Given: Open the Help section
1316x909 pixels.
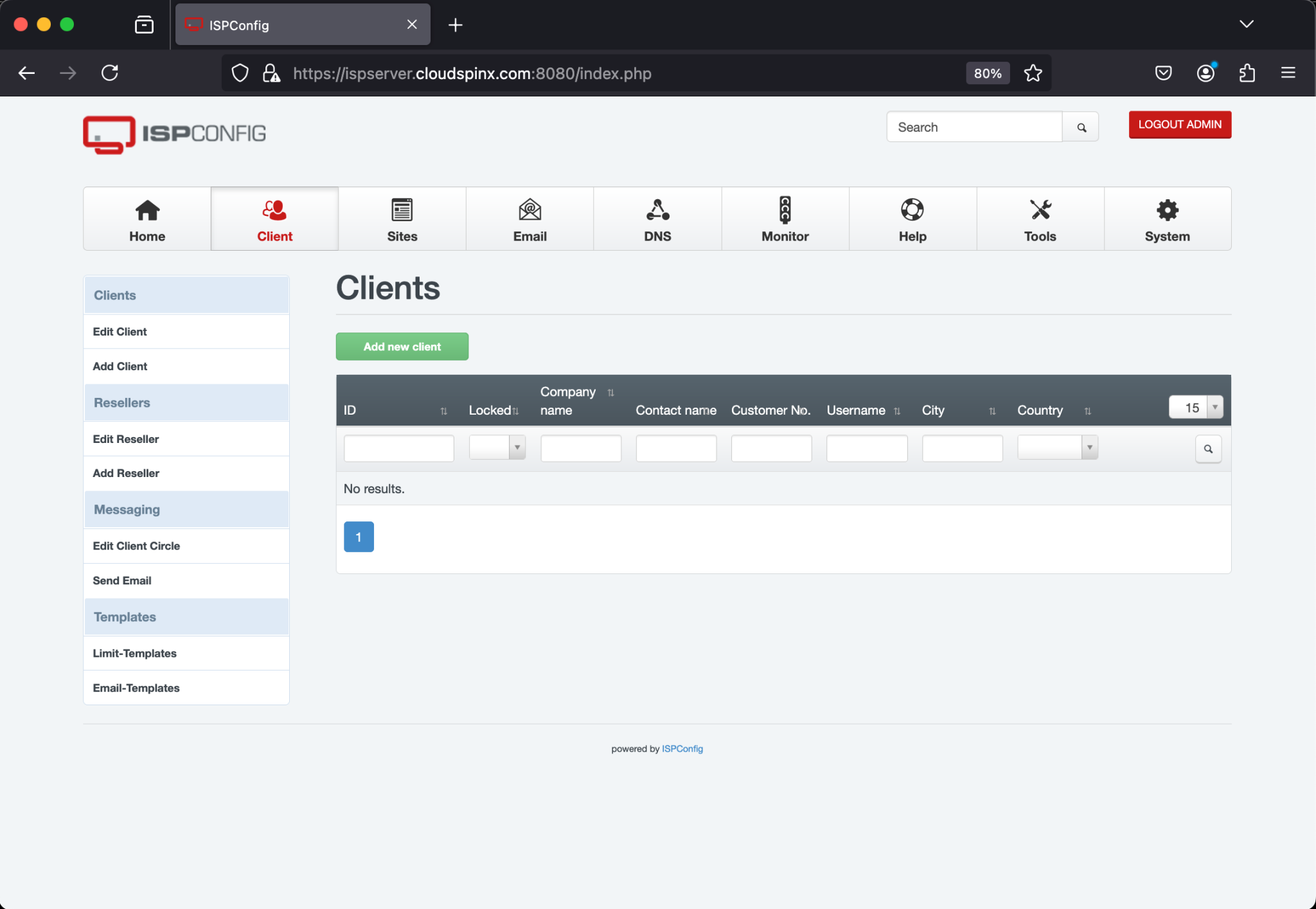Looking at the screenshot, I should 912,219.
